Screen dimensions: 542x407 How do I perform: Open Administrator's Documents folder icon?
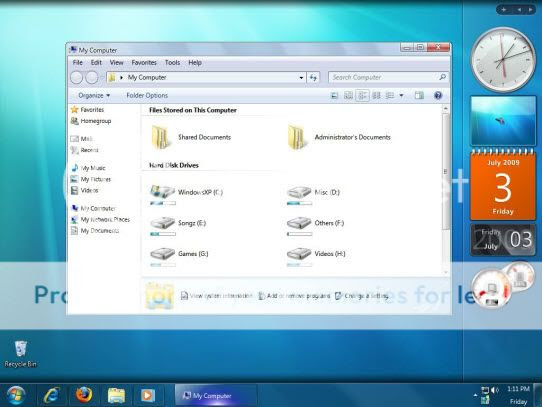coord(297,137)
